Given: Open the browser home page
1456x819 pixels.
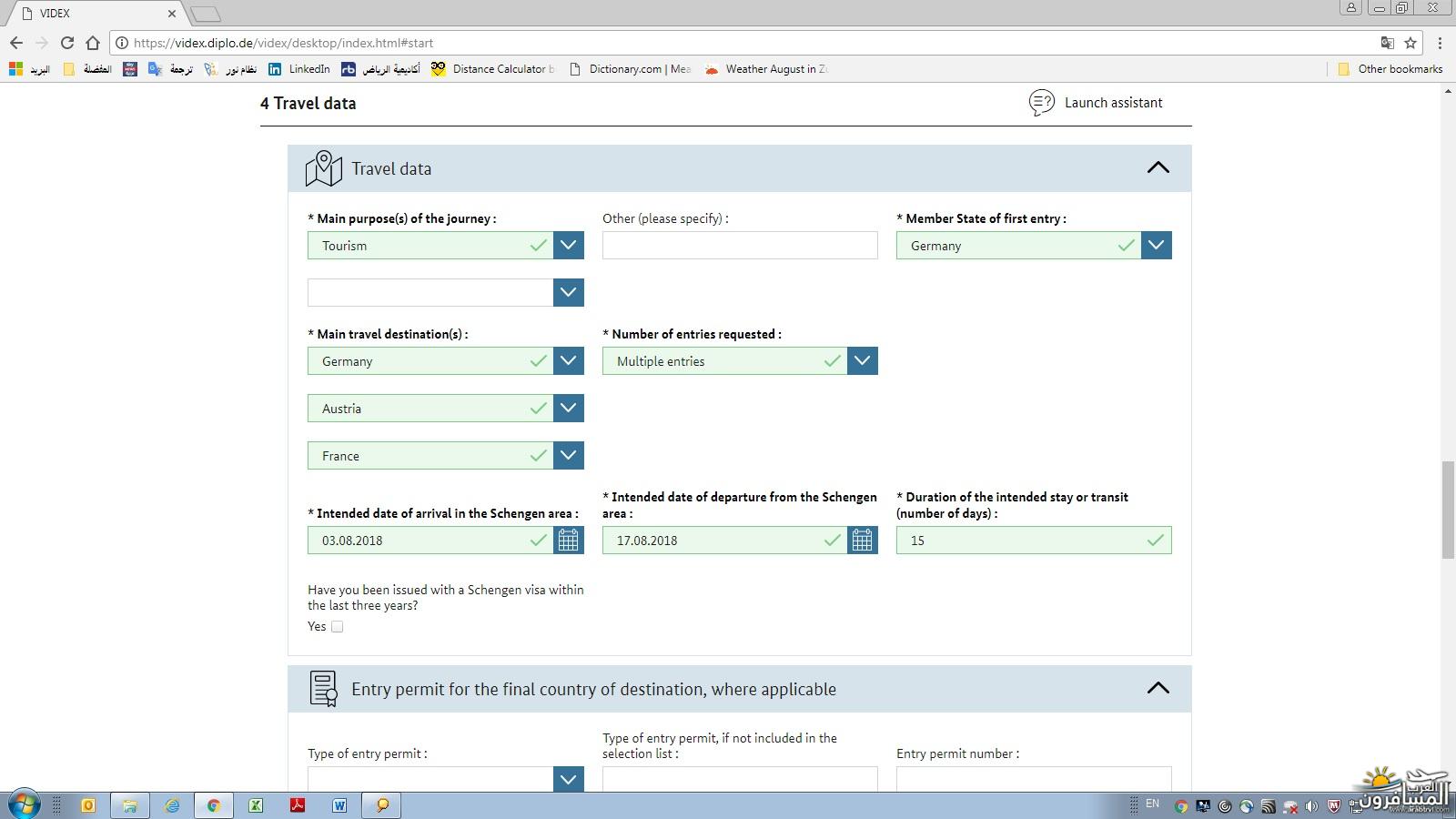Looking at the screenshot, I should pyautogui.click(x=92, y=43).
